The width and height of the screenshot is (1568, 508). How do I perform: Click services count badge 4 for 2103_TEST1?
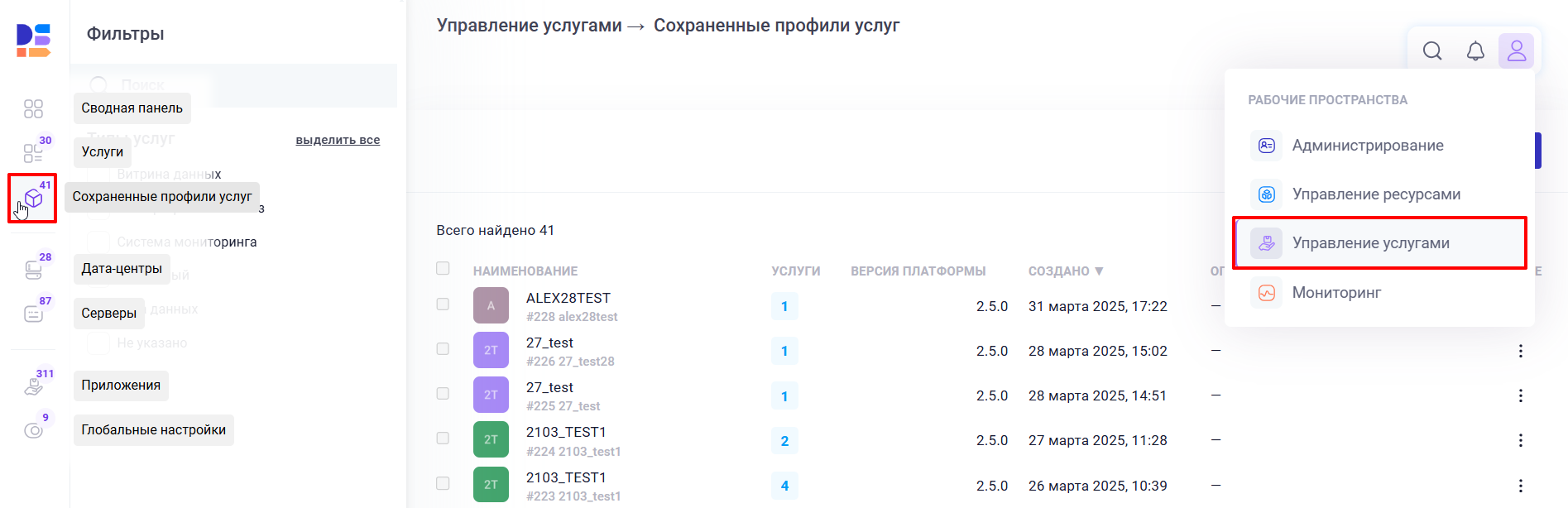[784, 486]
